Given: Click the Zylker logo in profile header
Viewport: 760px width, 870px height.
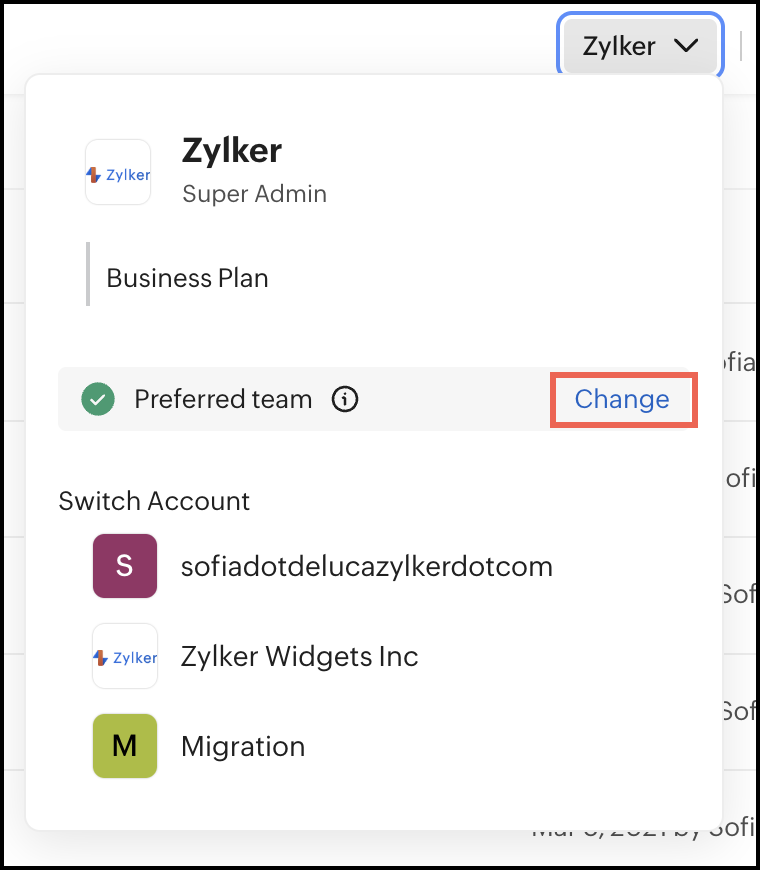Looking at the screenshot, I should click(118, 173).
